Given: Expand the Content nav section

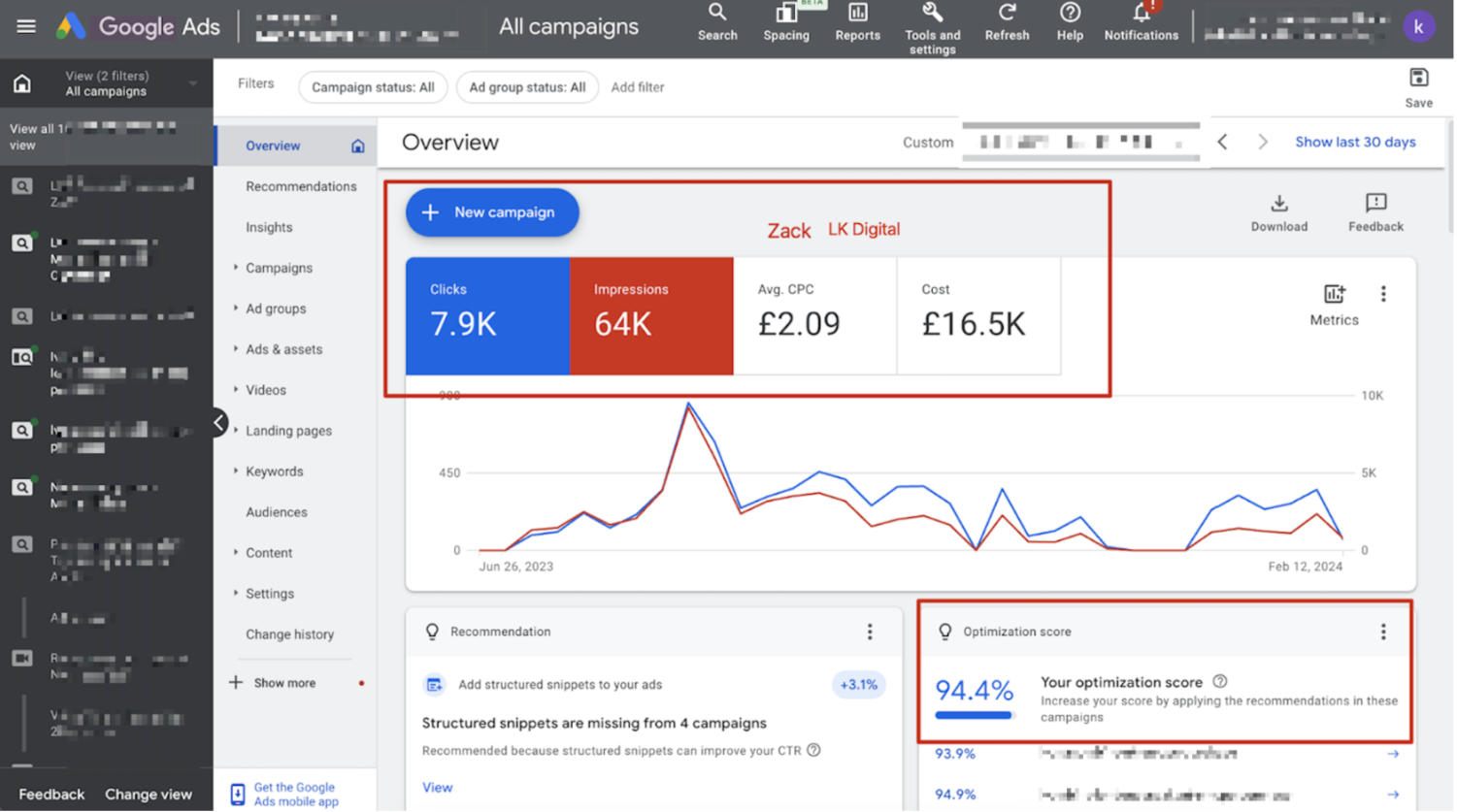Looking at the screenshot, I should (x=236, y=553).
